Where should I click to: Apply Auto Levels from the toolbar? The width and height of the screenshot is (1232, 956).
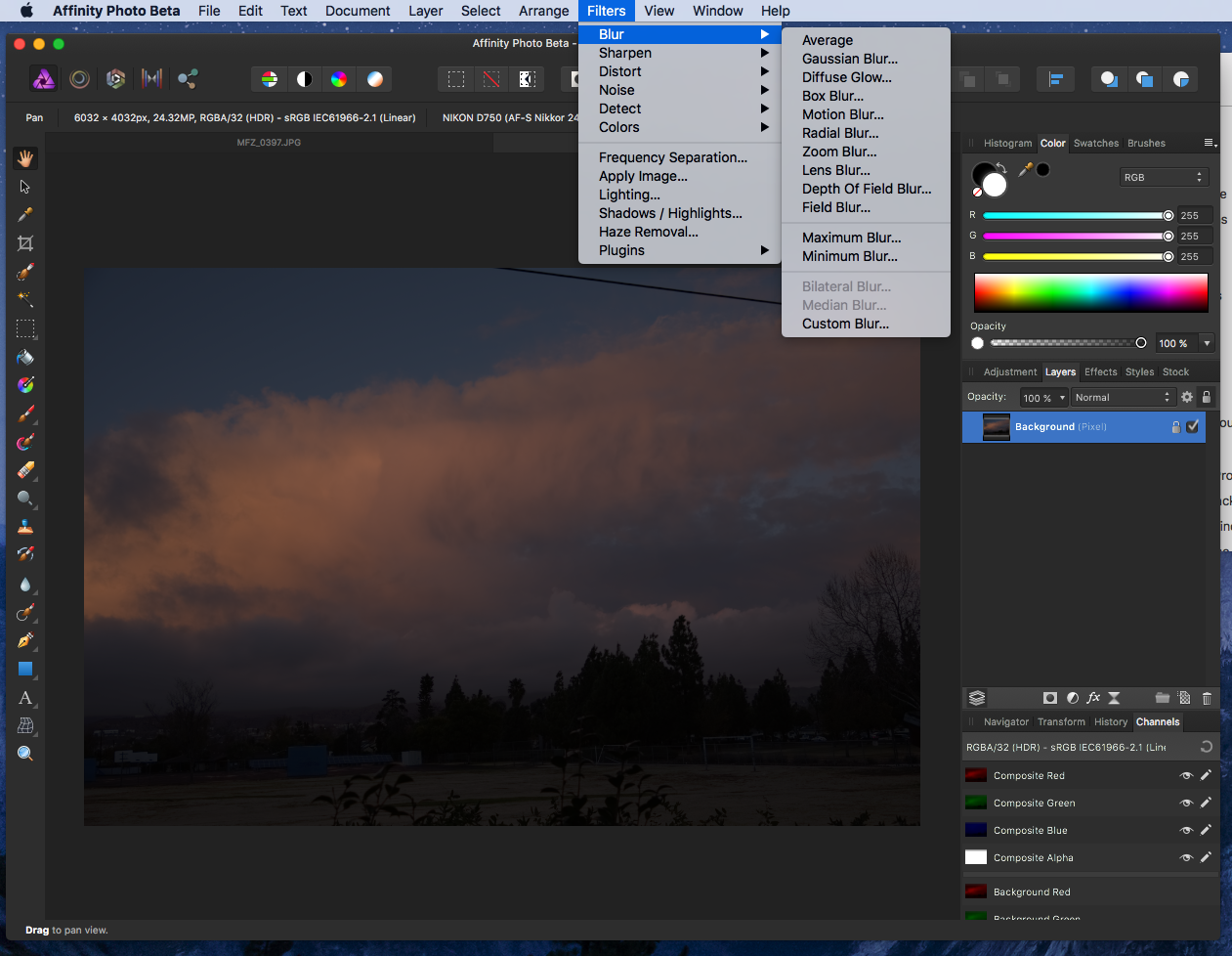[270, 79]
